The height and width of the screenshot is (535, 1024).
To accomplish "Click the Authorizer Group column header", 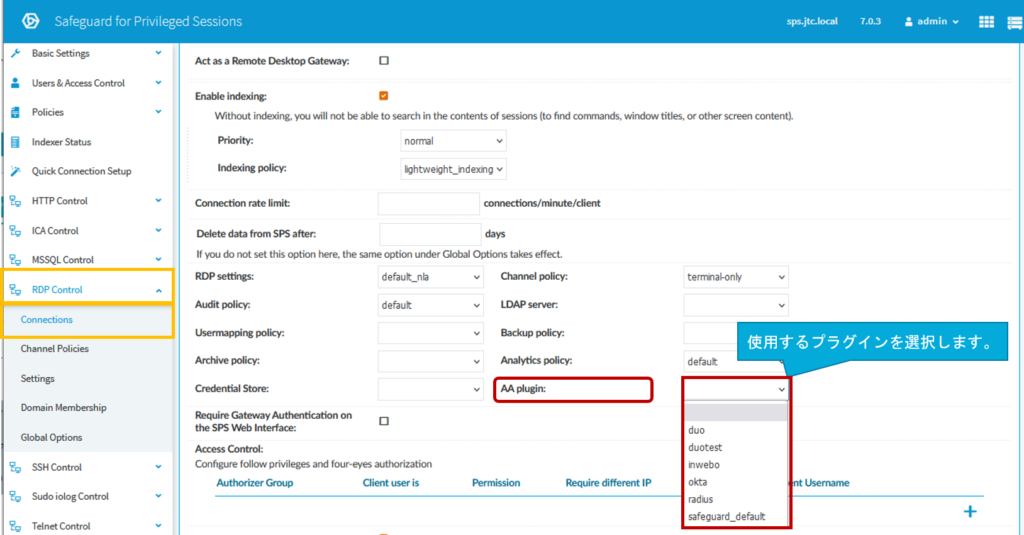I will [255, 483].
